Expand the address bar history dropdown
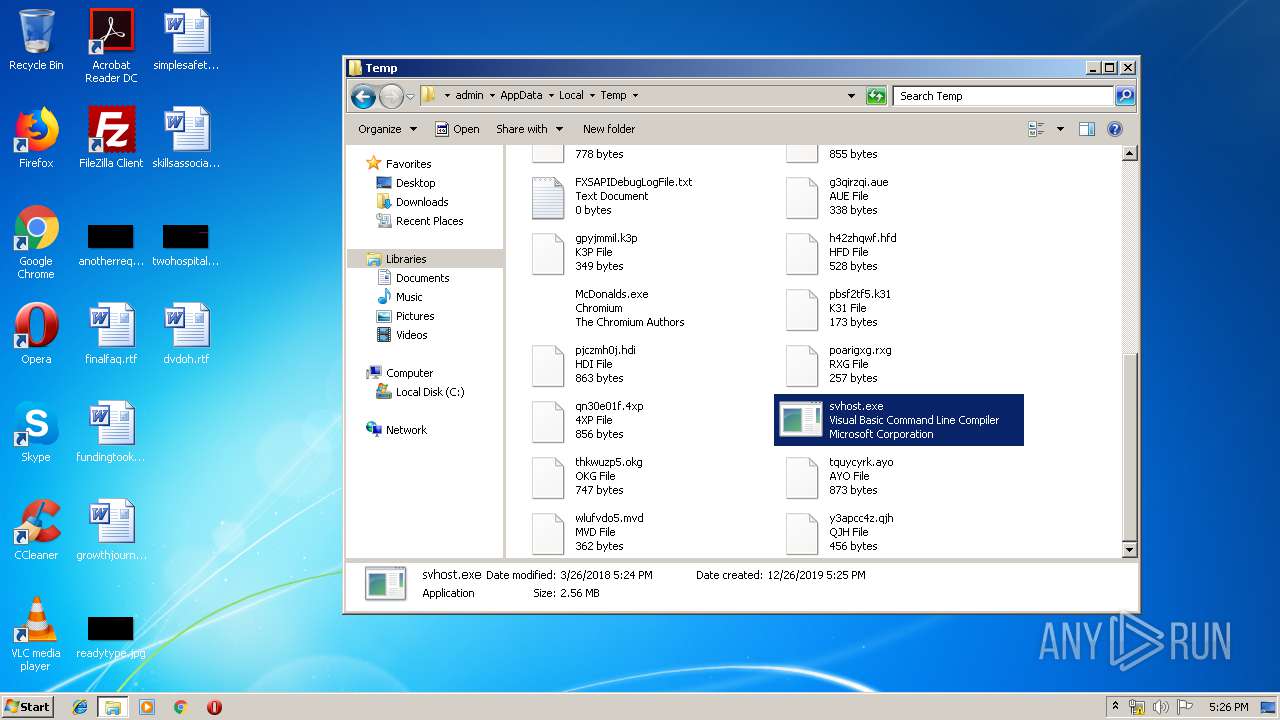This screenshot has height=720, width=1280. [x=851, y=96]
